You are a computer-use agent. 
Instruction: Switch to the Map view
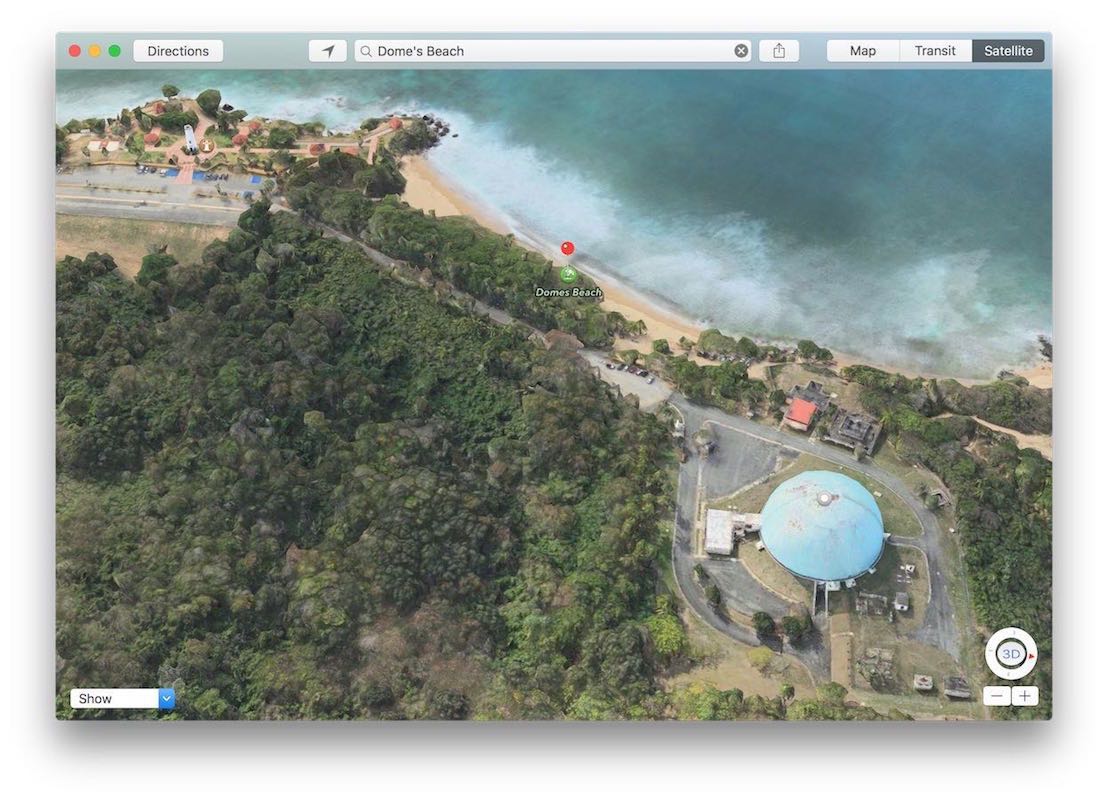pyautogui.click(x=862, y=51)
